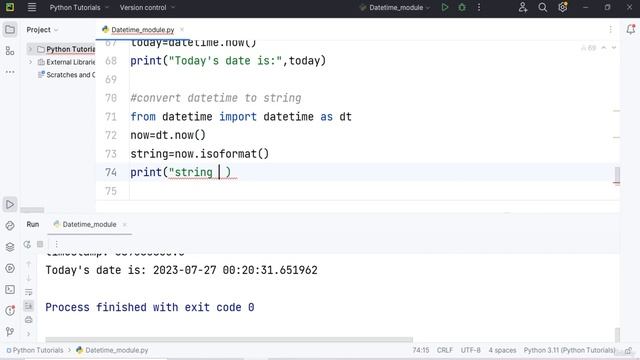Close the Datetime_module.py editor tab
Image resolution: width=640 pixels, height=360 pixels.
182,29
